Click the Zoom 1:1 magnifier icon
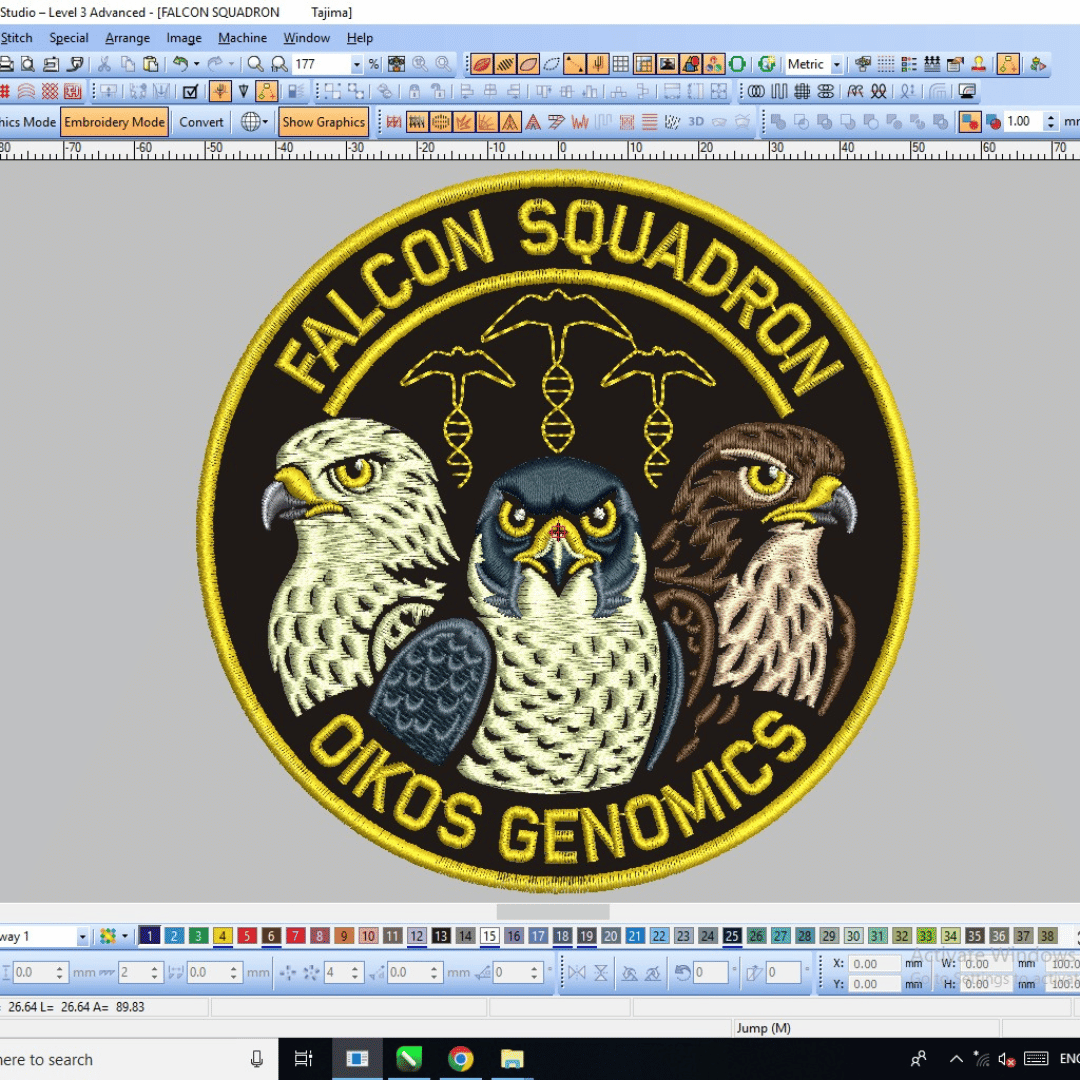The image size is (1080, 1080). point(279,64)
